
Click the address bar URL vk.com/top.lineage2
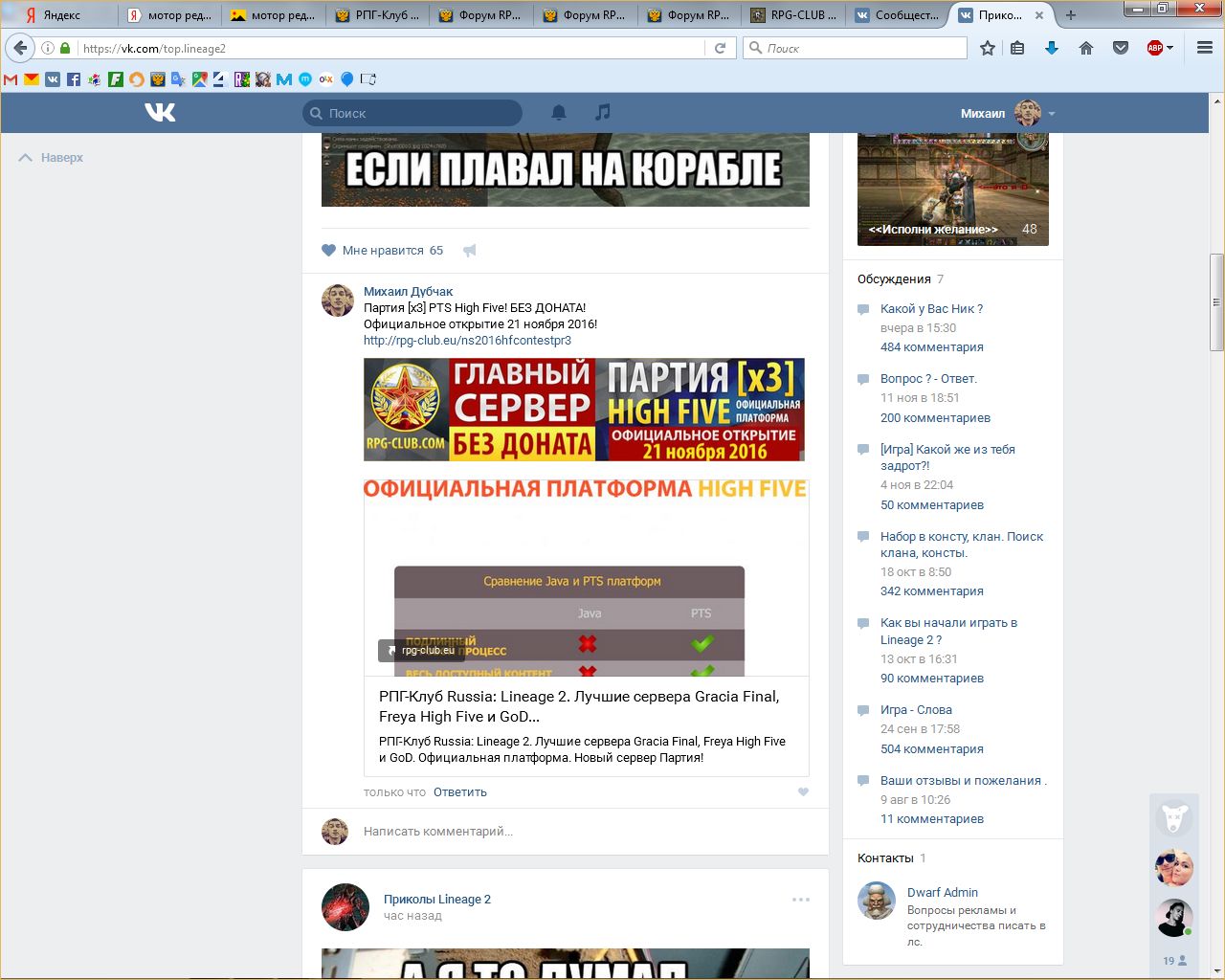tap(154, 48)
